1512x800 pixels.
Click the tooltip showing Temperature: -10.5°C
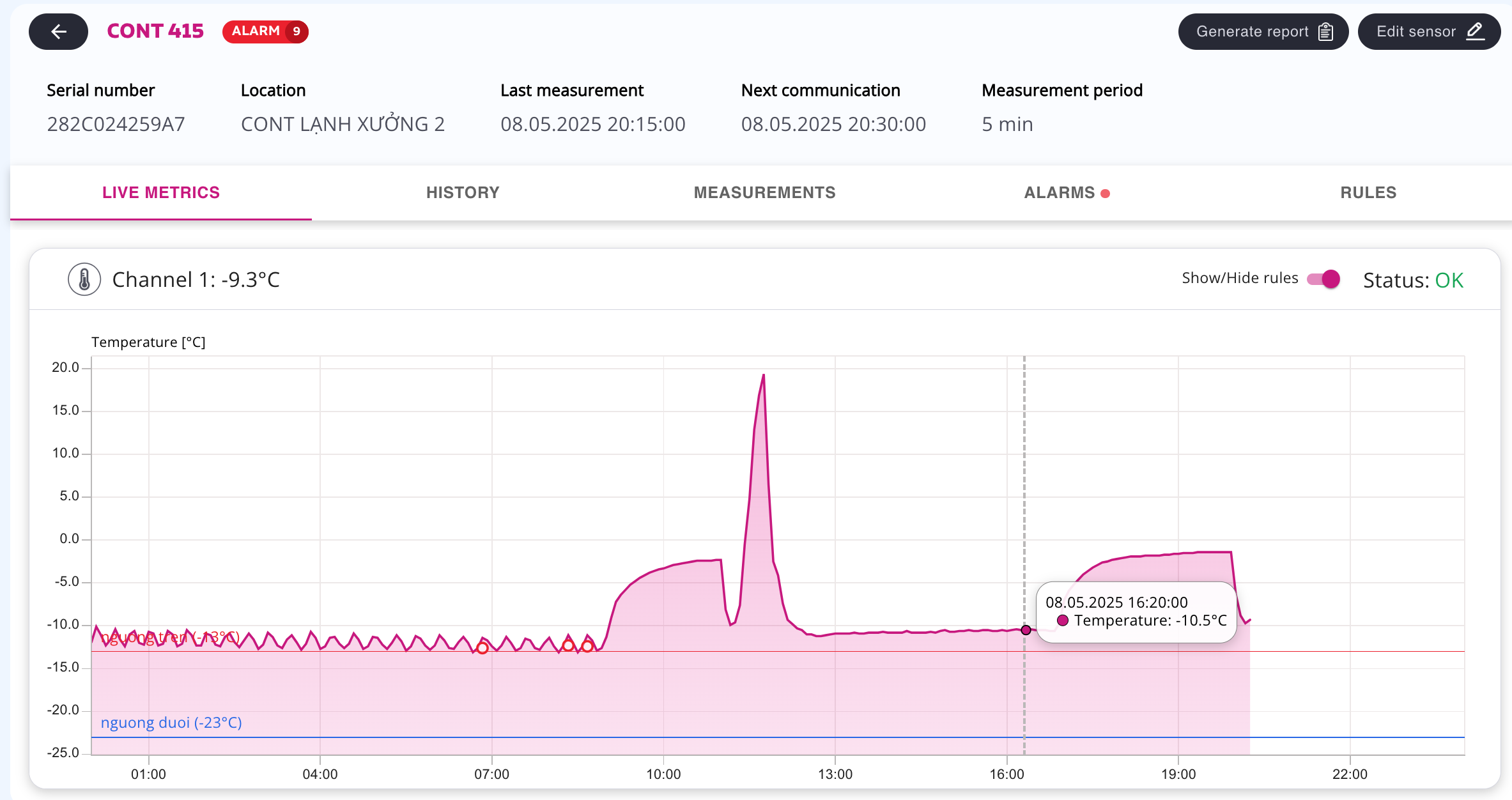click(x=1136, y=612)
